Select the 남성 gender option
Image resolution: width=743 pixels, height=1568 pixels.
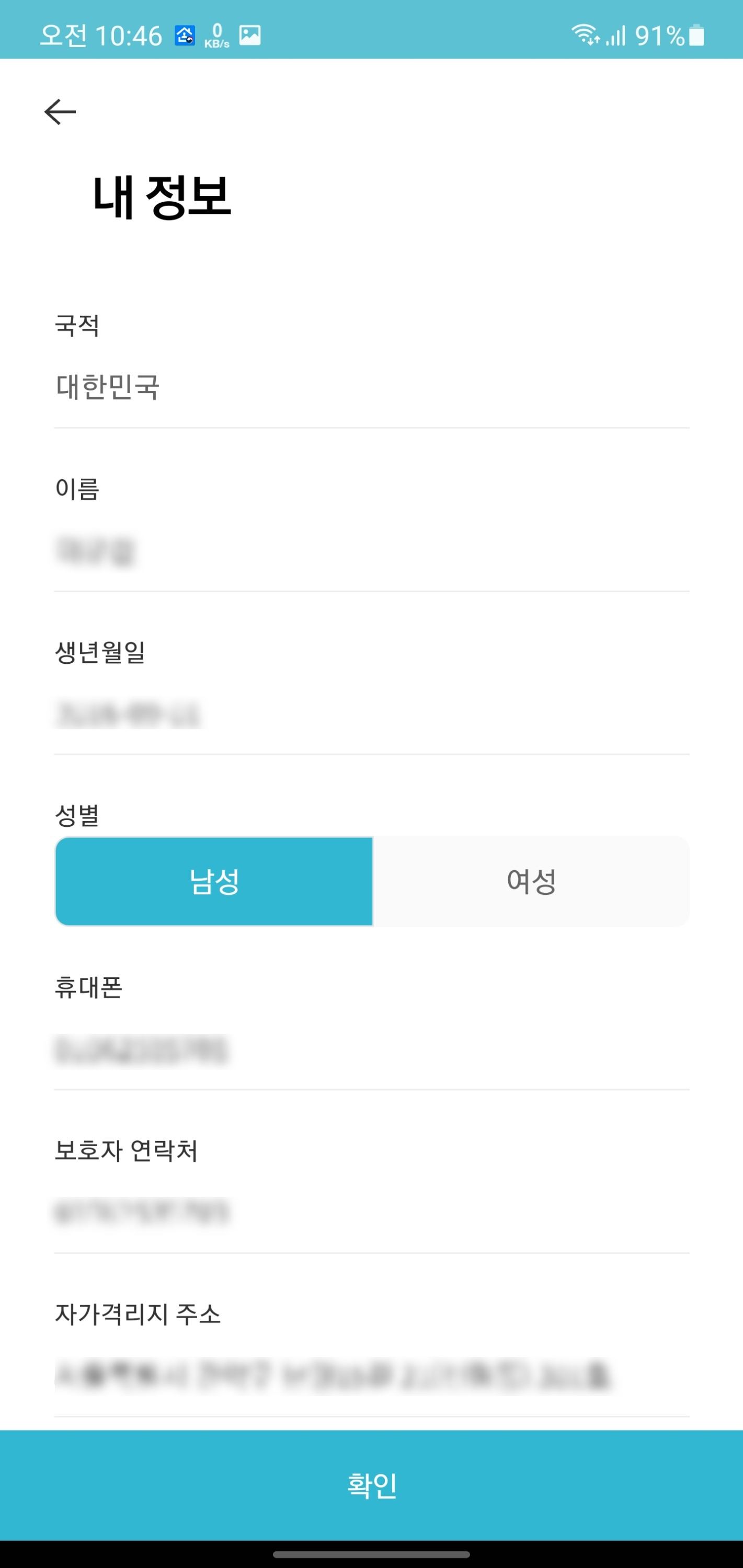pos(214,881)
